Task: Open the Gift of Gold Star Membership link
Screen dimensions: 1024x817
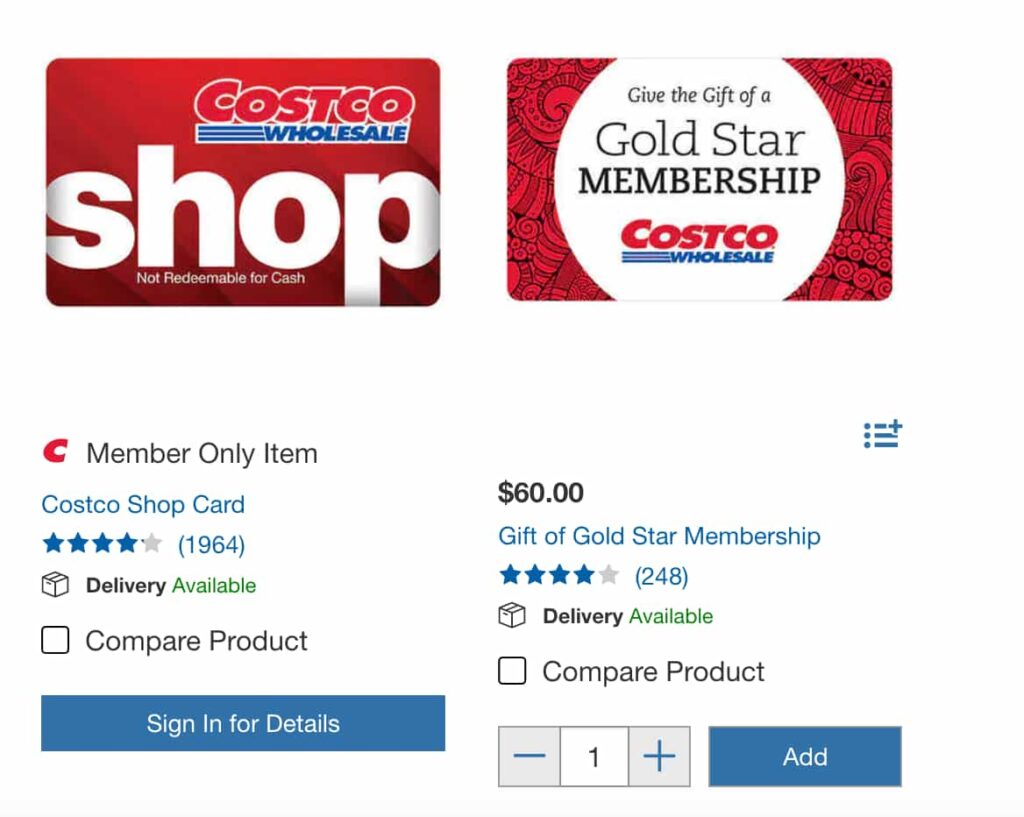Action: point(659,536)
